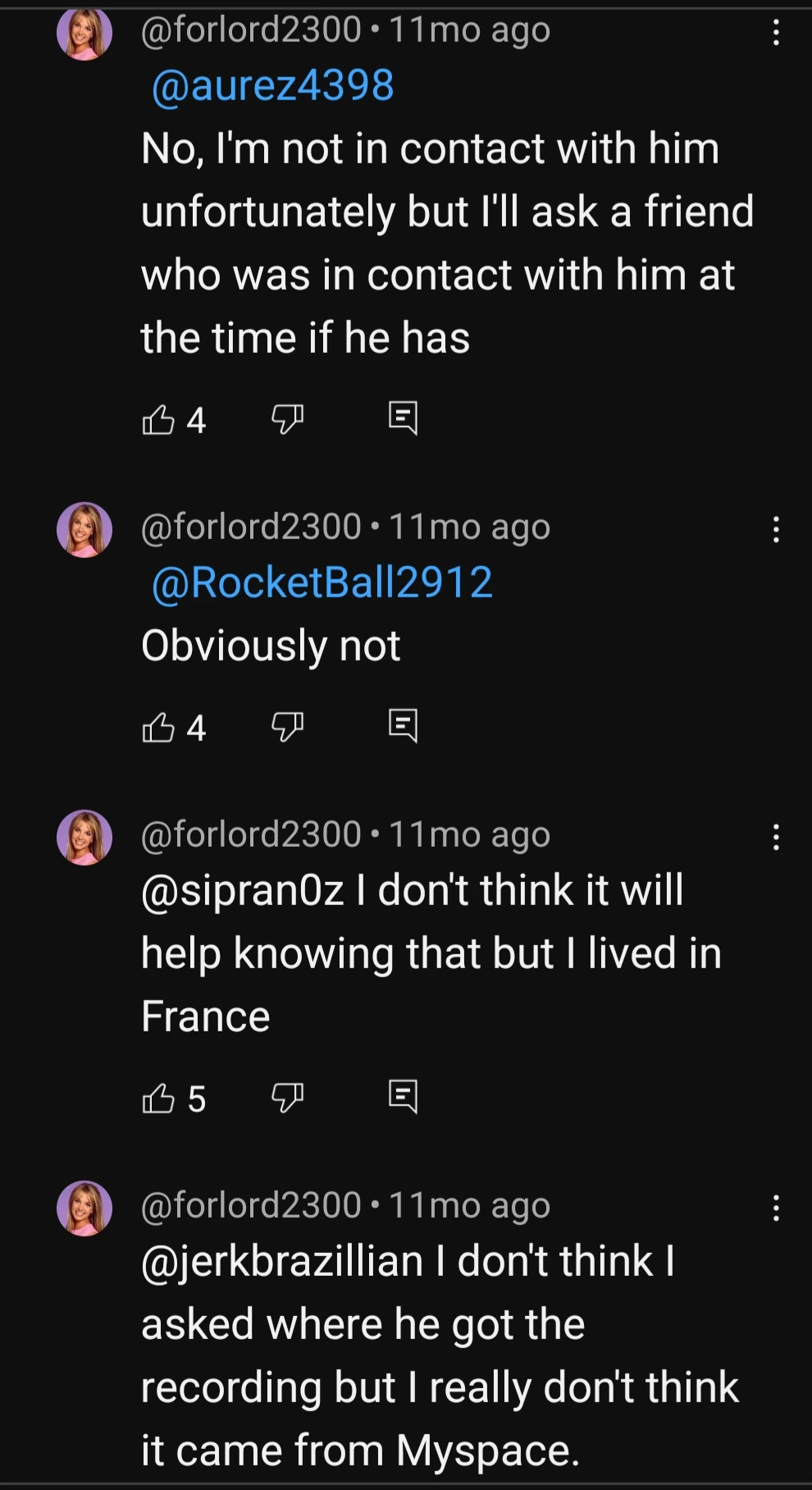Image resolution: width=812 pixels, height=1490 pixels.
Task: Tap @forlord2300 username above the Myspace comment
Action: click(x=251, y=1205)
